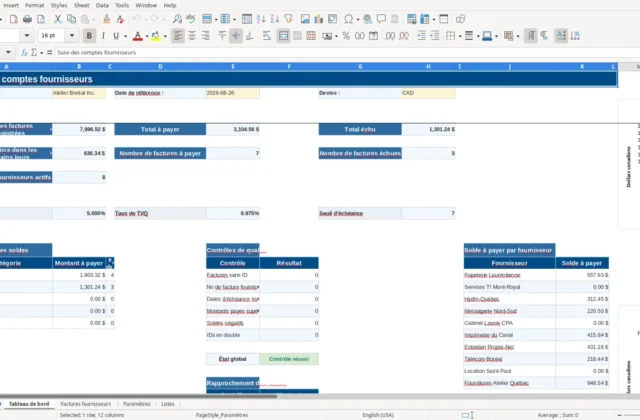Switch to the Listes sheet tab
The height and width of the screenshot is (420, 640).
[x=168, y=404]
